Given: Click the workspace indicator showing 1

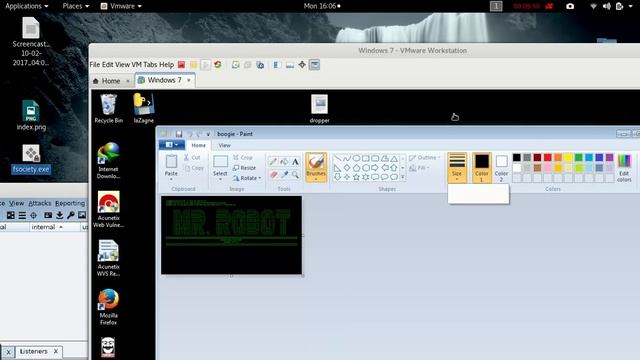Looking at the screenshot, I should (x=496, y=6).
